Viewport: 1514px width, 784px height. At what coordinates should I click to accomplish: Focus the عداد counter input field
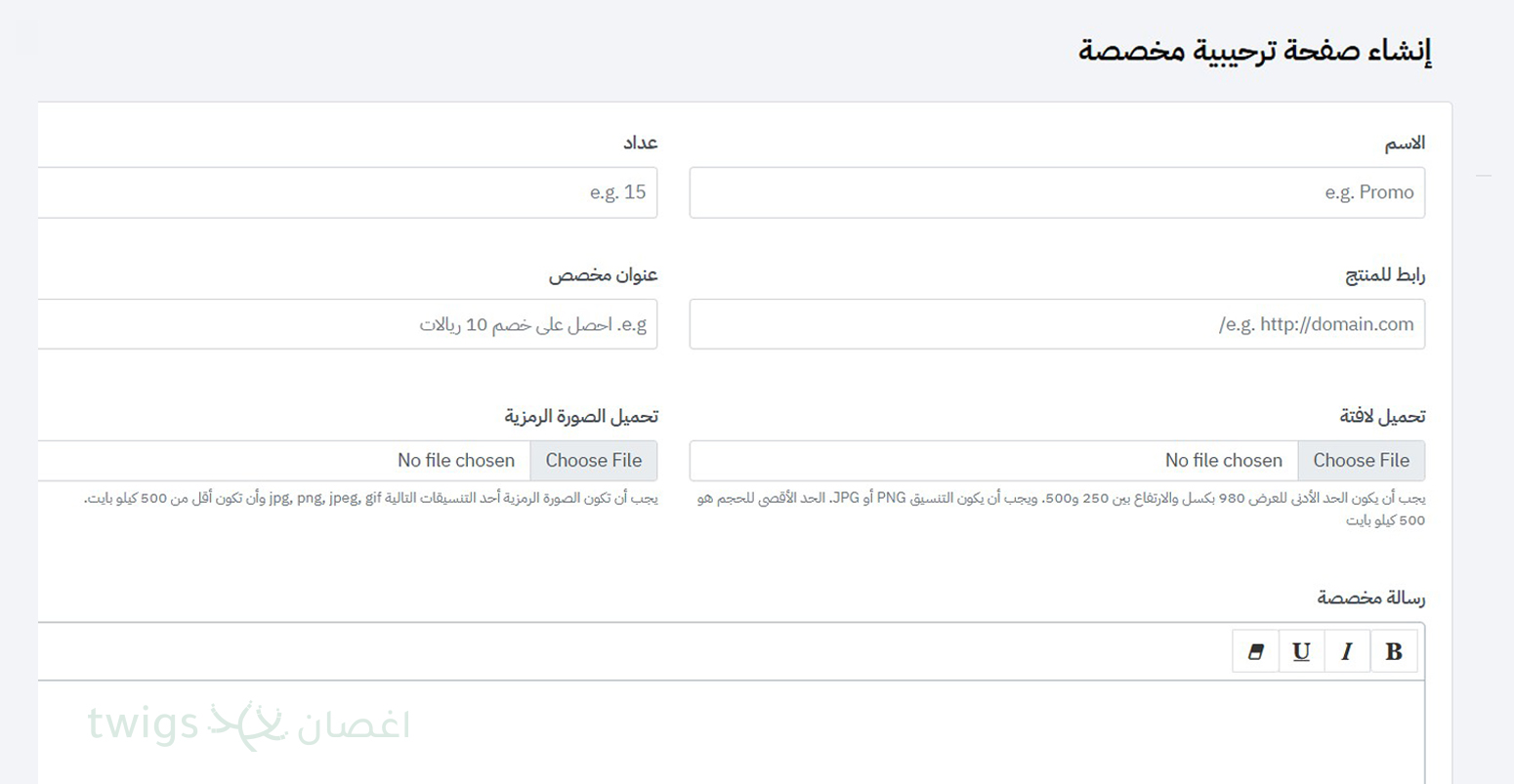(347, 192)
